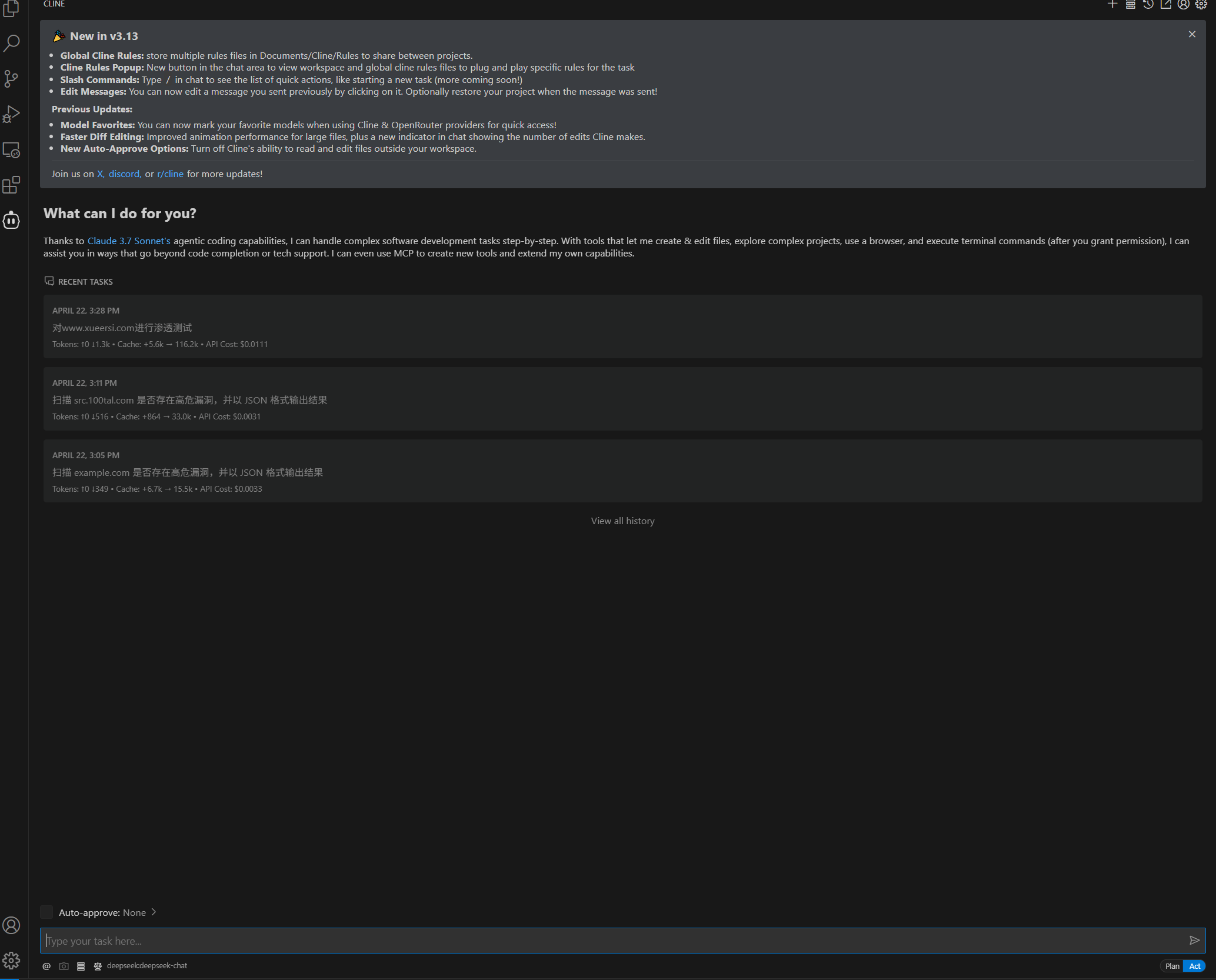Screen dimensions: 1216x980
Task: Open the Extensions view icon
Action: coord(11,185)
